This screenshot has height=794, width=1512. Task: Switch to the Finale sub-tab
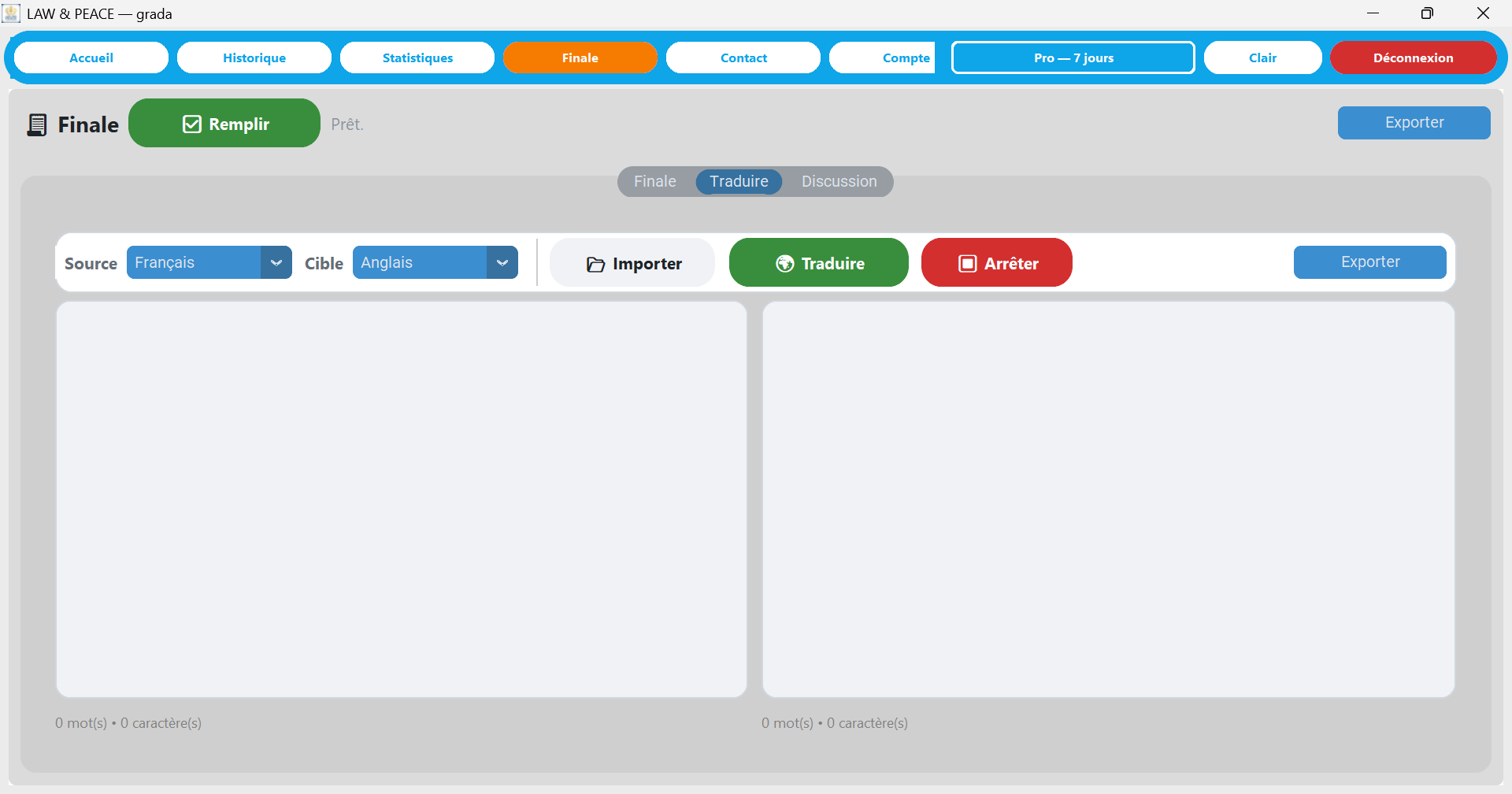pos(655,181)
